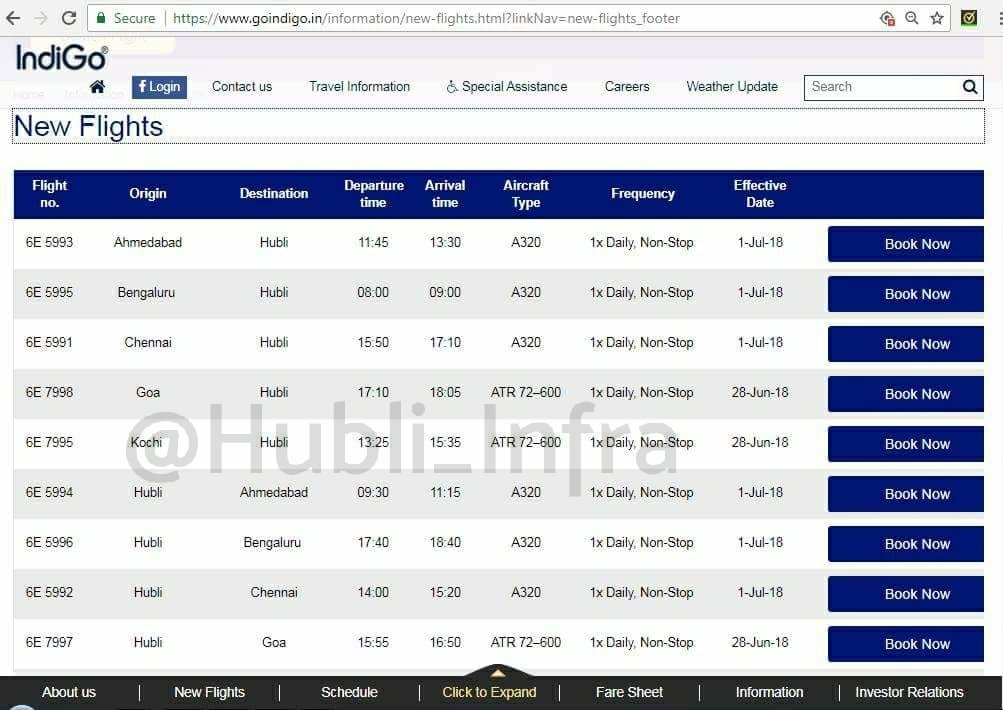This screenshot has height=710, width=1003.
Task: Click the Effective Date column header
Action: [x=760, y=194]
